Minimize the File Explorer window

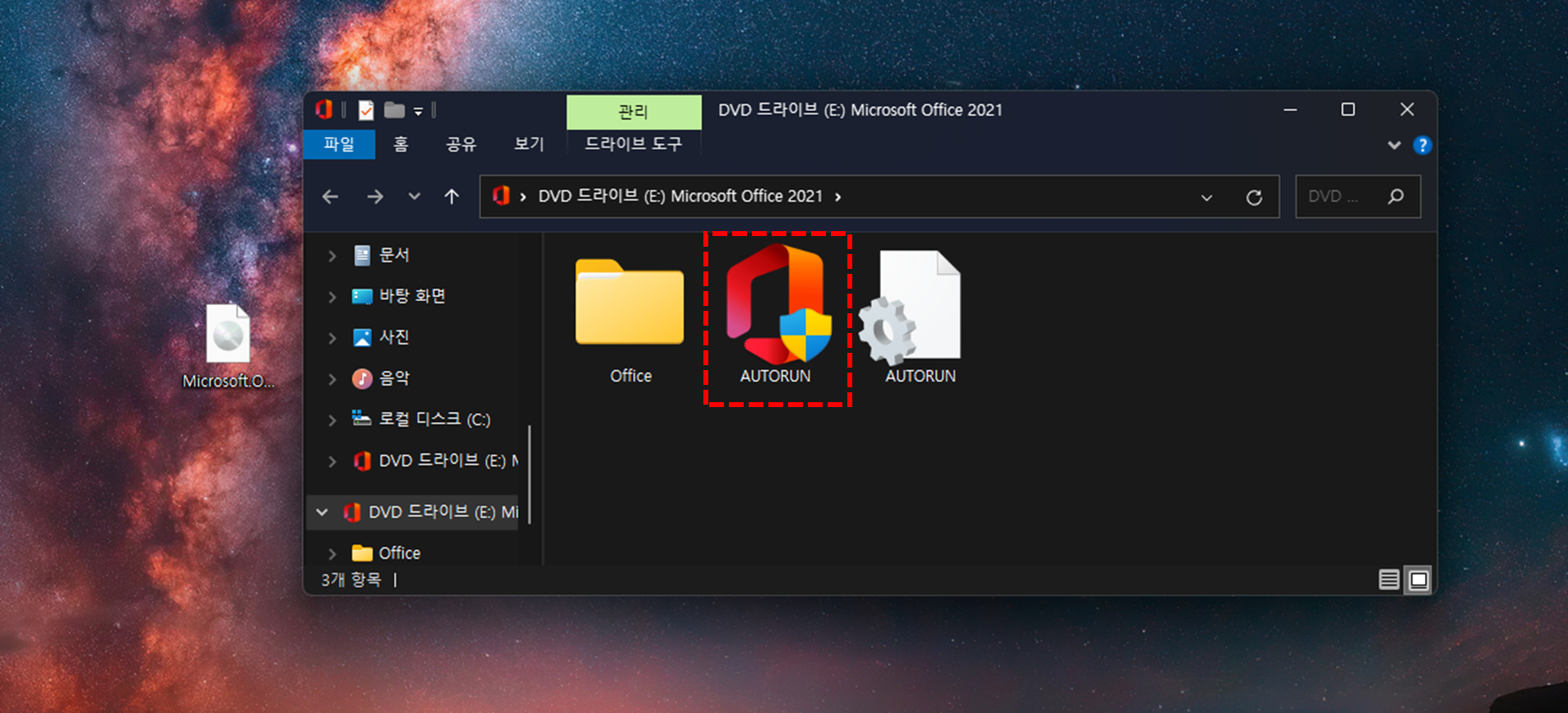pyautogui.click(x=1290, y=109)
